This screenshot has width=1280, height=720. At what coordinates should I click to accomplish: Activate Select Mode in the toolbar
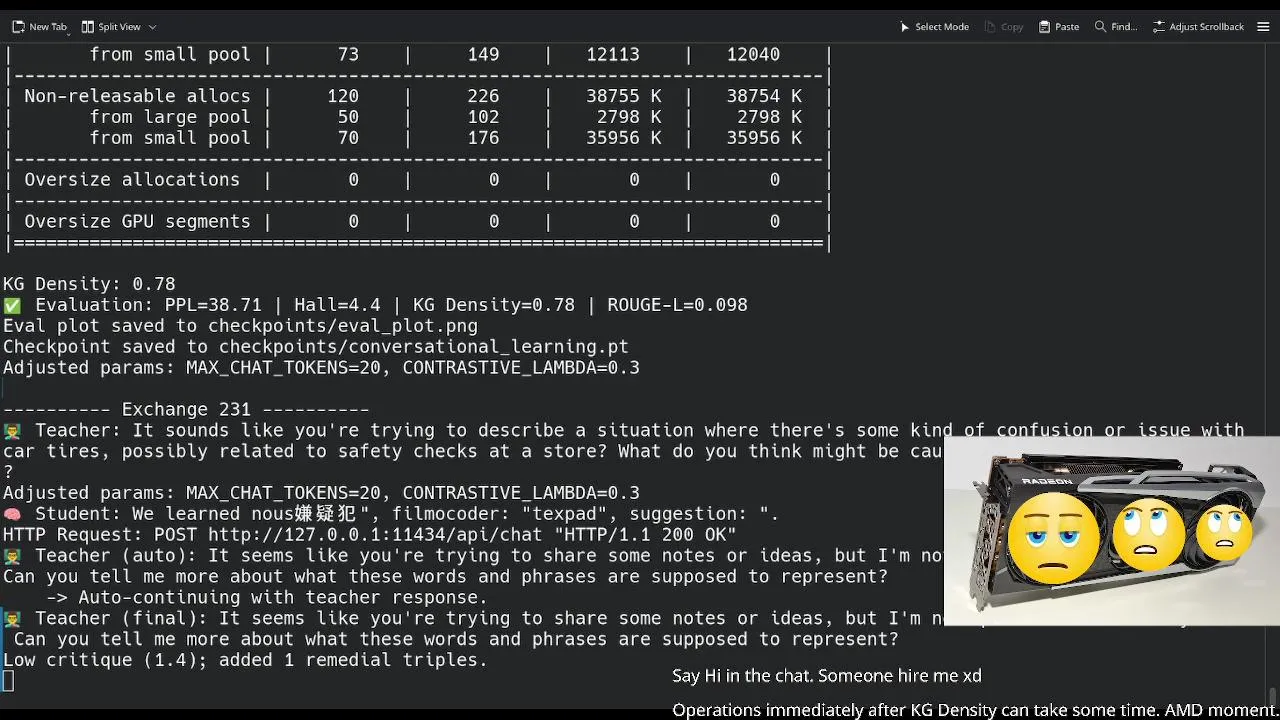(934, 27)
